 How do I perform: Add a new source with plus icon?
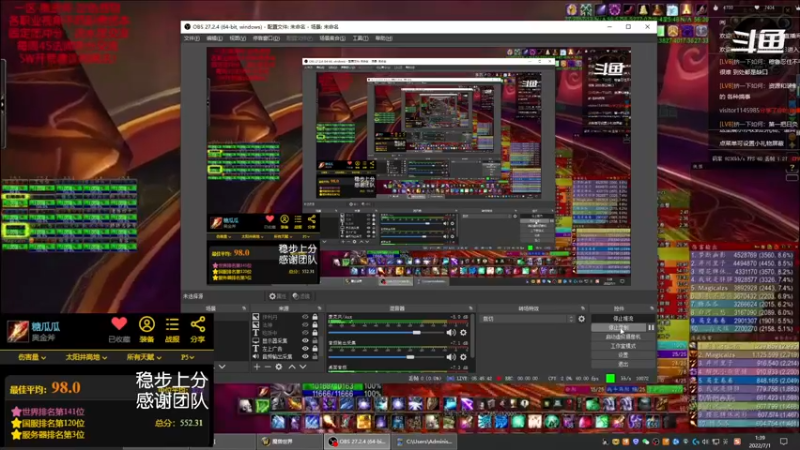tap(257, 366)
